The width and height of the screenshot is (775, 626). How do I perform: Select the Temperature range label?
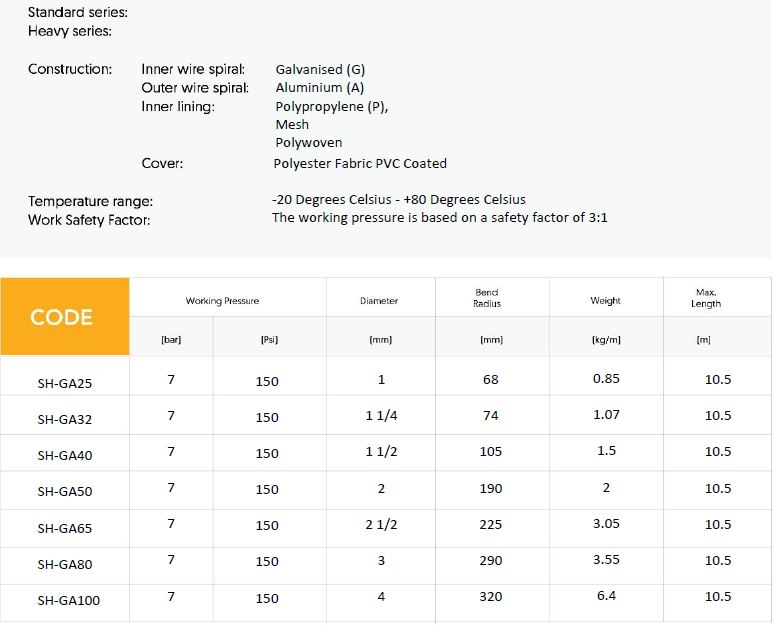(90, 201)
